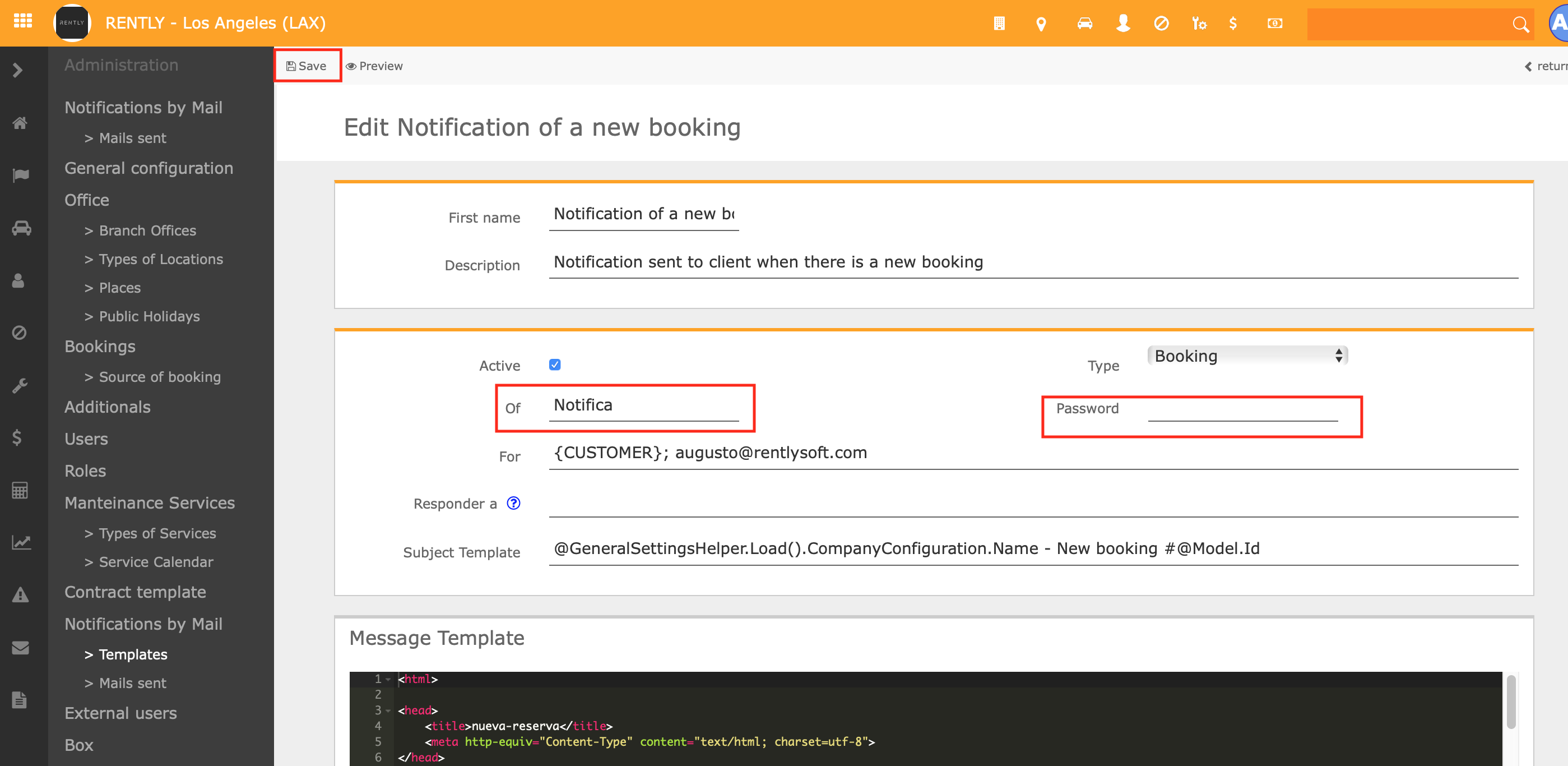Open the Roles menu item

click(x=85, y=470)
